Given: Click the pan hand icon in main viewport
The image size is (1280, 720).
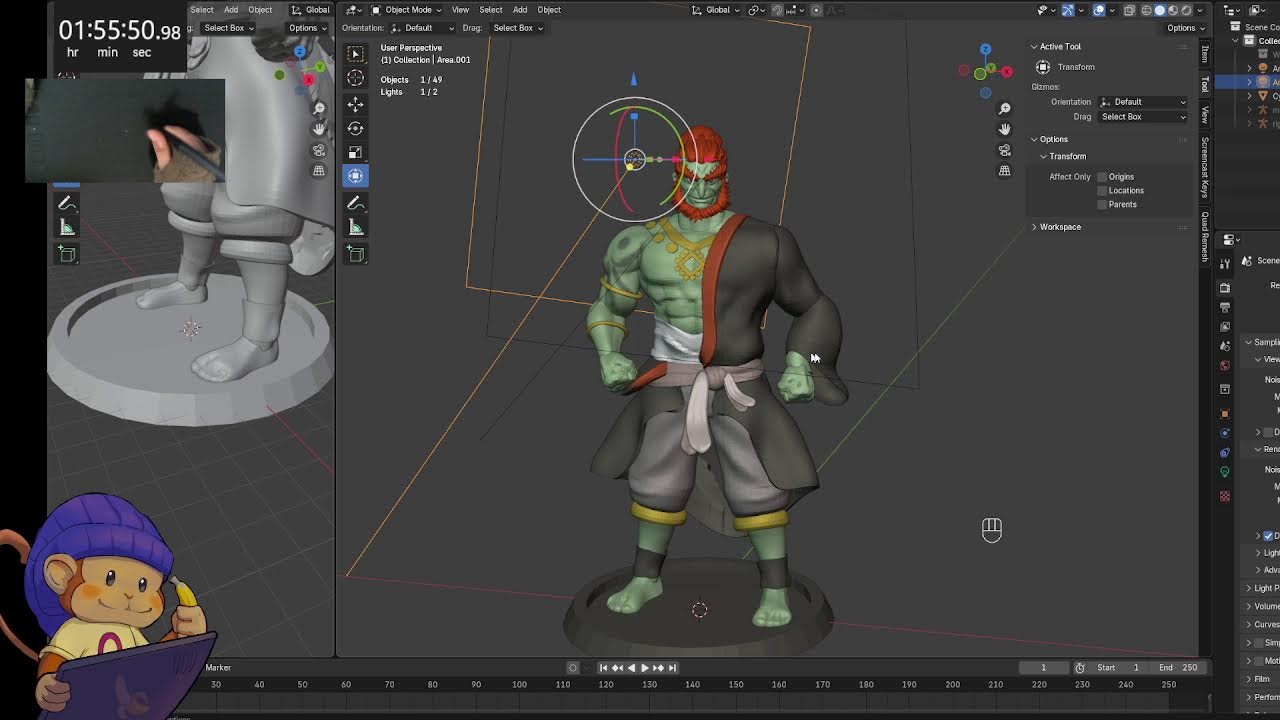Looking at the screenshot, I should (1005, 129).
